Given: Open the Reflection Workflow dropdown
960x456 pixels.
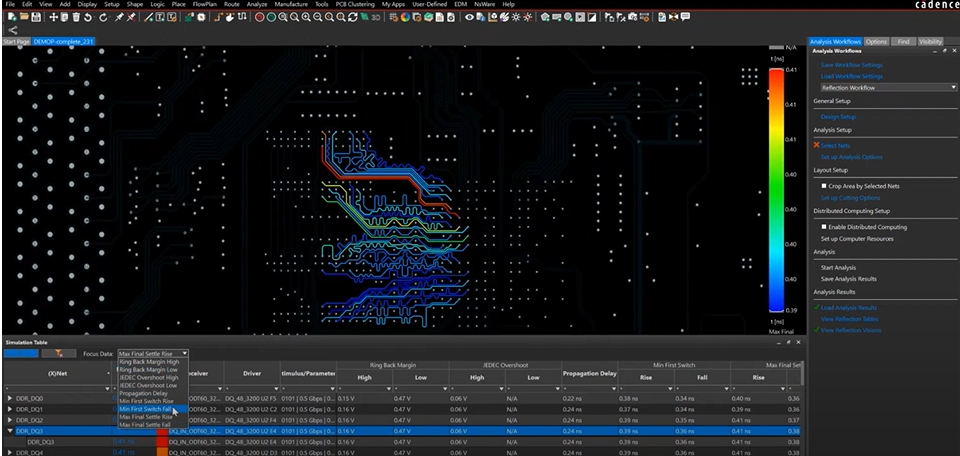Looking at the screenshot, I should [888, 88].
